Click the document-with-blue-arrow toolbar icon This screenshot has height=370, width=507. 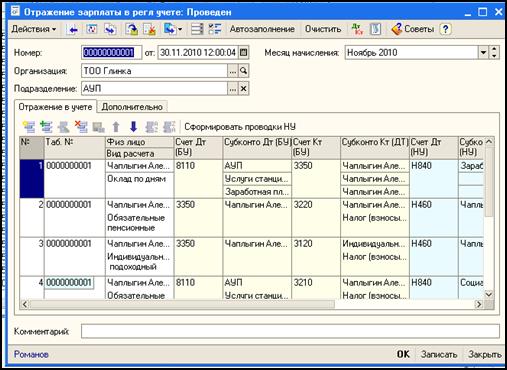tap(110, 29)
